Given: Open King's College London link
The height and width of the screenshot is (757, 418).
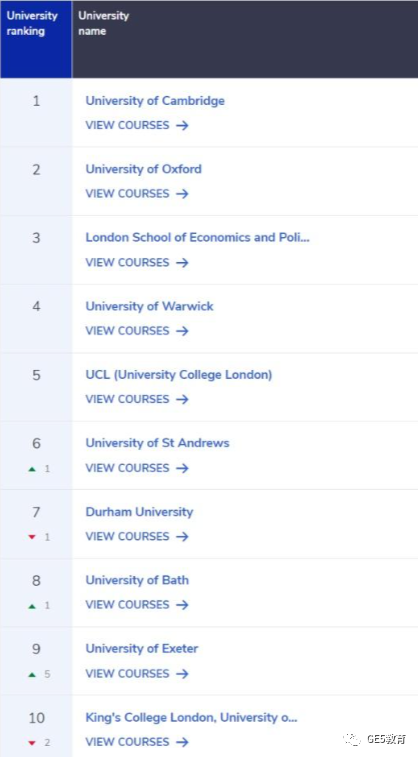Looking at the screenshot, I should 191,718.
